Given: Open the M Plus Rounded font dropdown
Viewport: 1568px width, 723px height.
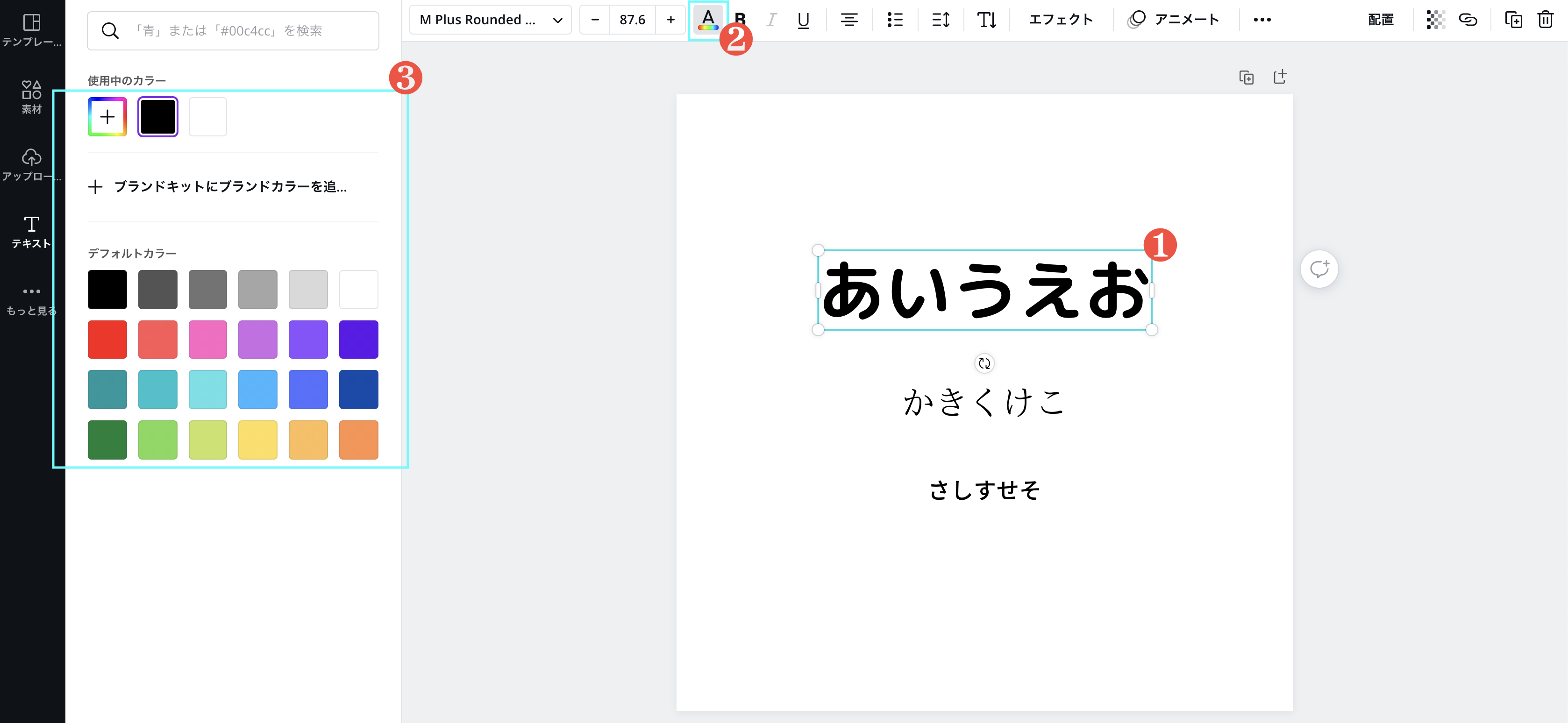Looking at the screenshot, I should point(490,20).
